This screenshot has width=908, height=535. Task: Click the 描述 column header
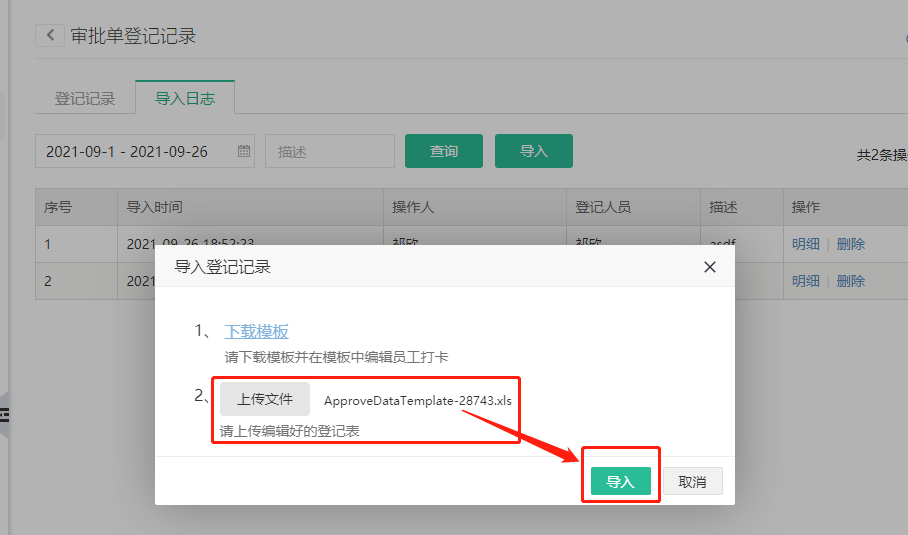741,207
